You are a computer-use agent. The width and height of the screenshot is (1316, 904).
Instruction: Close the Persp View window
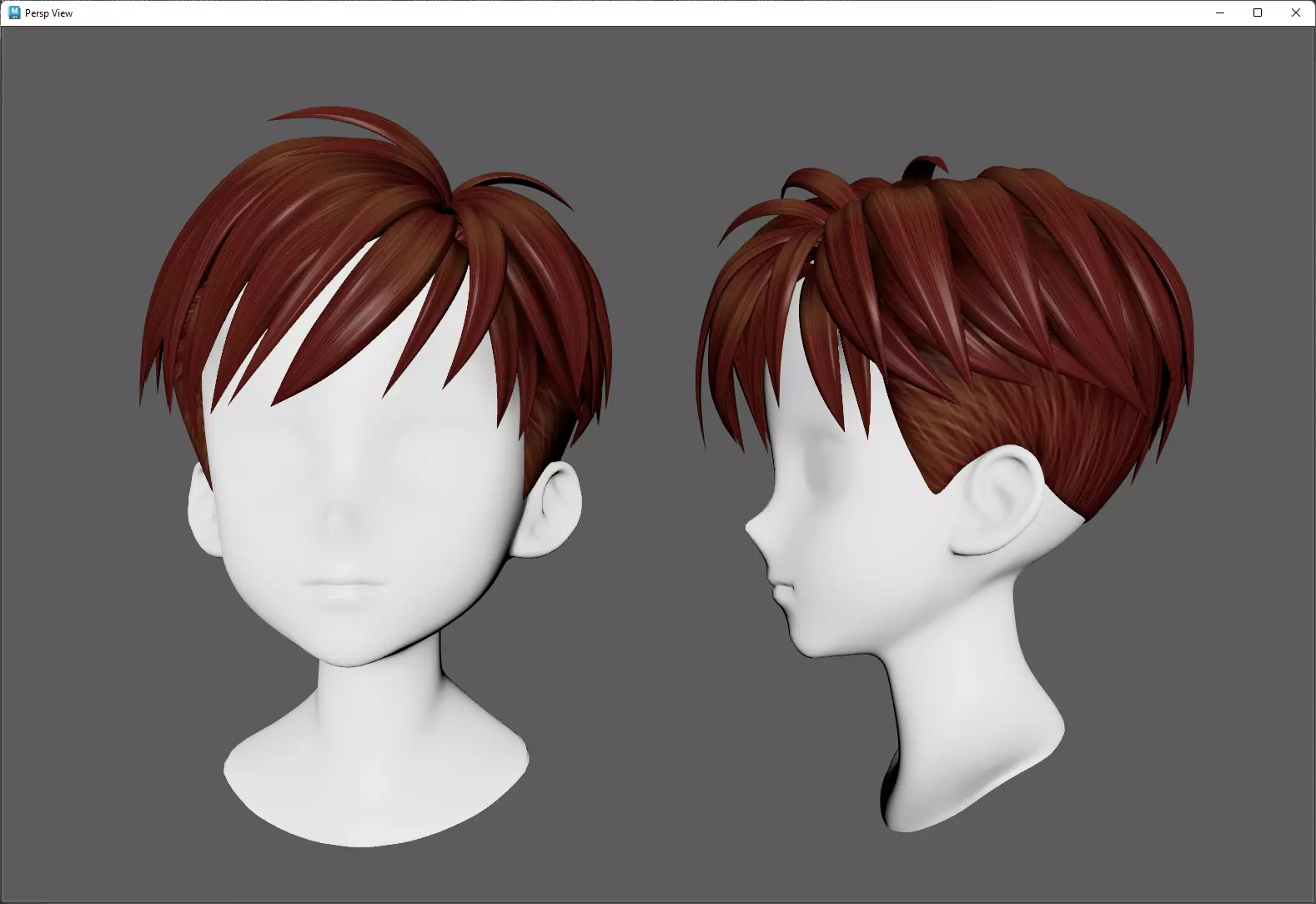tap(1295, 13)
